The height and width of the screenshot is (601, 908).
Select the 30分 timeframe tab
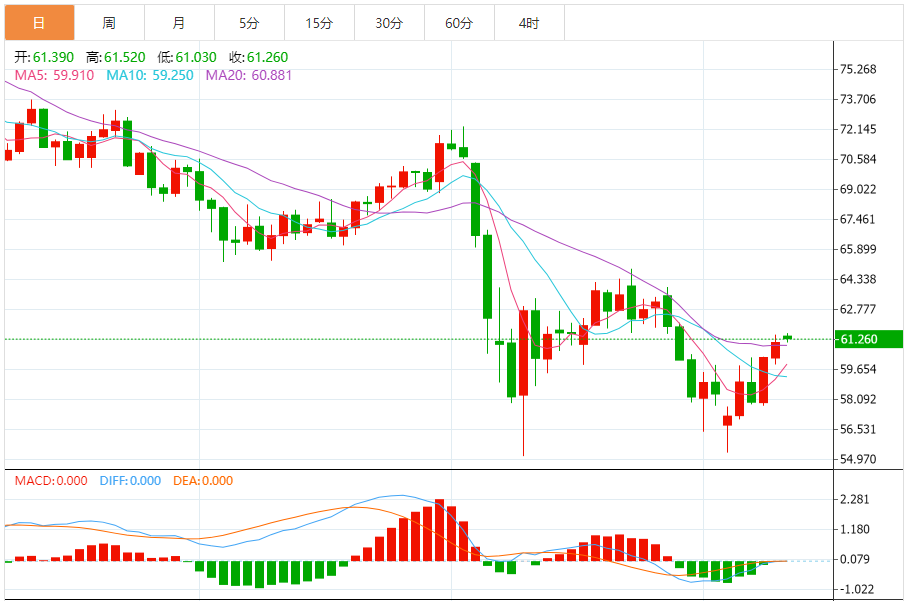point(389,23)
